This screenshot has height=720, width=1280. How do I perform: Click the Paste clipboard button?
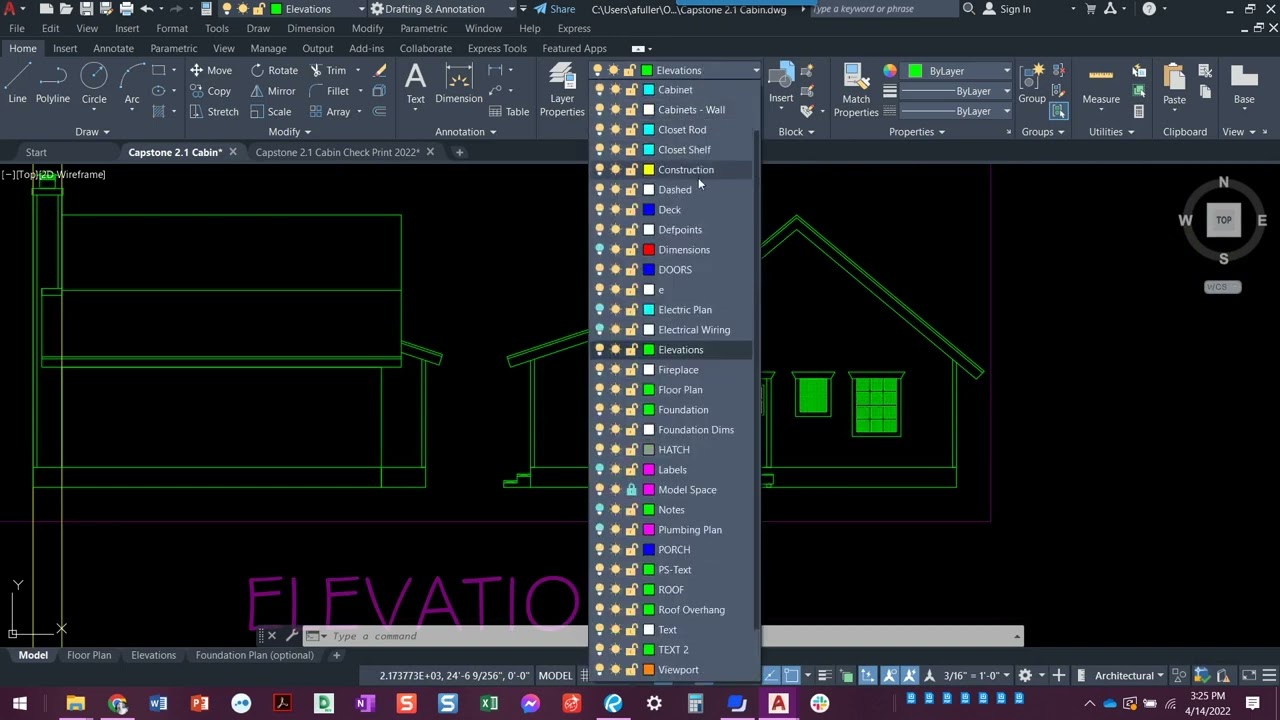coord(1174,84)
